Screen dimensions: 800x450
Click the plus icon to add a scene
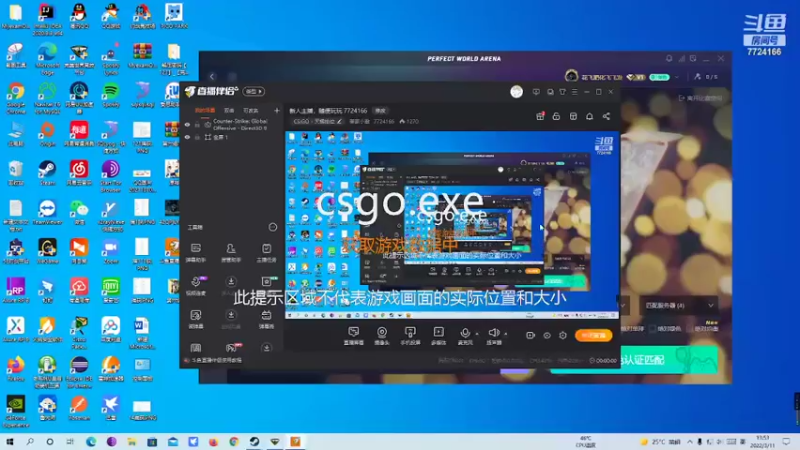(x=277, y=110)
